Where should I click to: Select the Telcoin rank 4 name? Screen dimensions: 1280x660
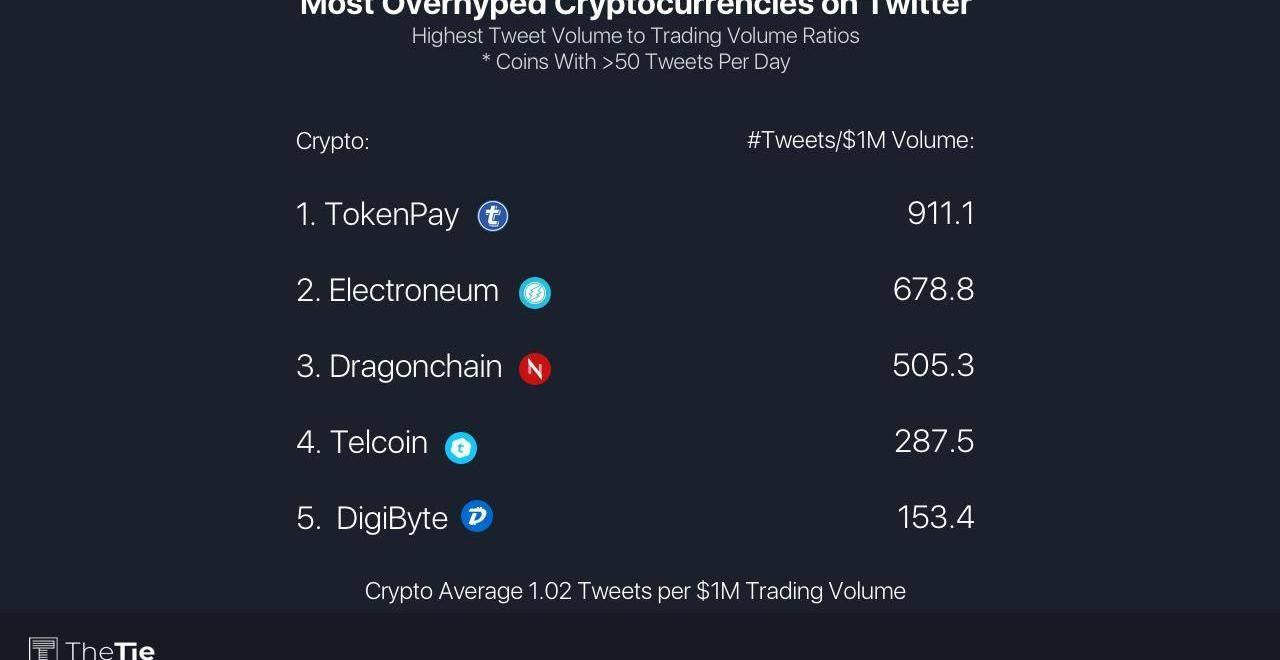point(362,442)
